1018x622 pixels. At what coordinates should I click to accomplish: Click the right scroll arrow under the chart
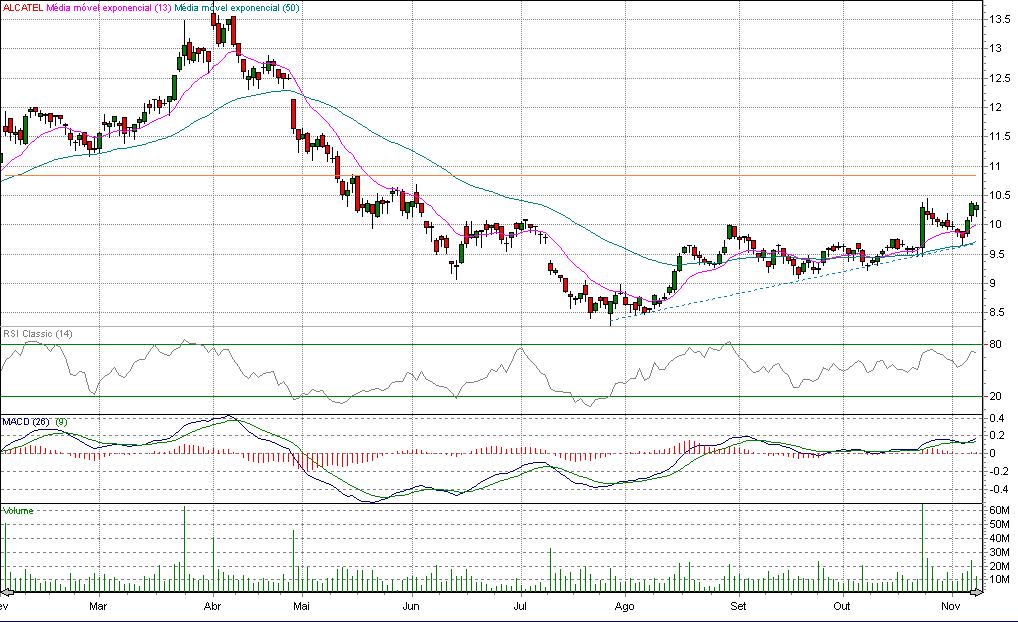[x=976, y=591]
